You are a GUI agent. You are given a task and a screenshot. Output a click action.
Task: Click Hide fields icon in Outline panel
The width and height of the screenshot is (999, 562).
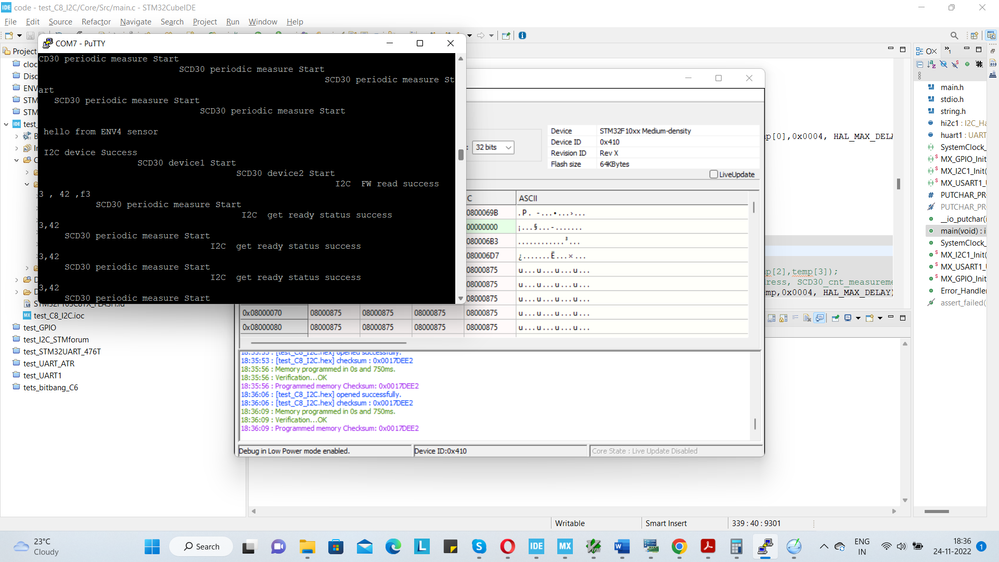[x=944, y=64]
